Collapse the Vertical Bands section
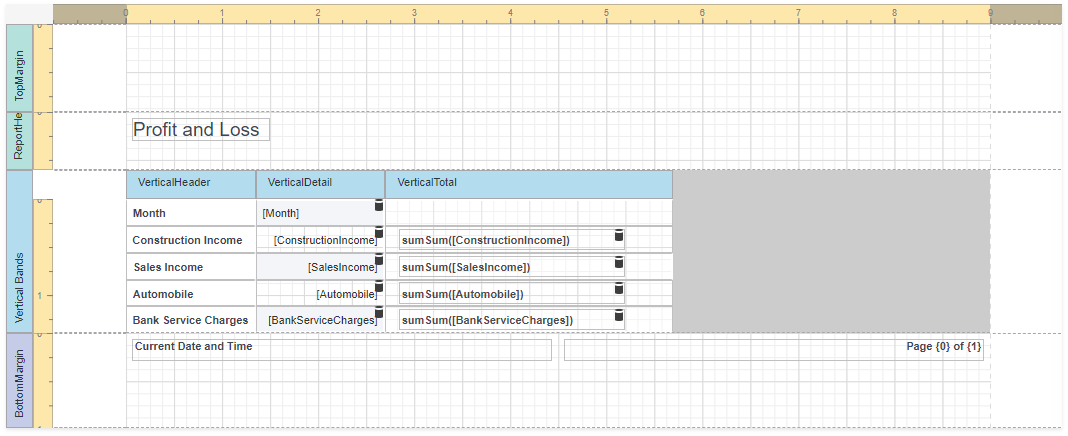Screen dimensions: 1068x436 coord(20,251)
